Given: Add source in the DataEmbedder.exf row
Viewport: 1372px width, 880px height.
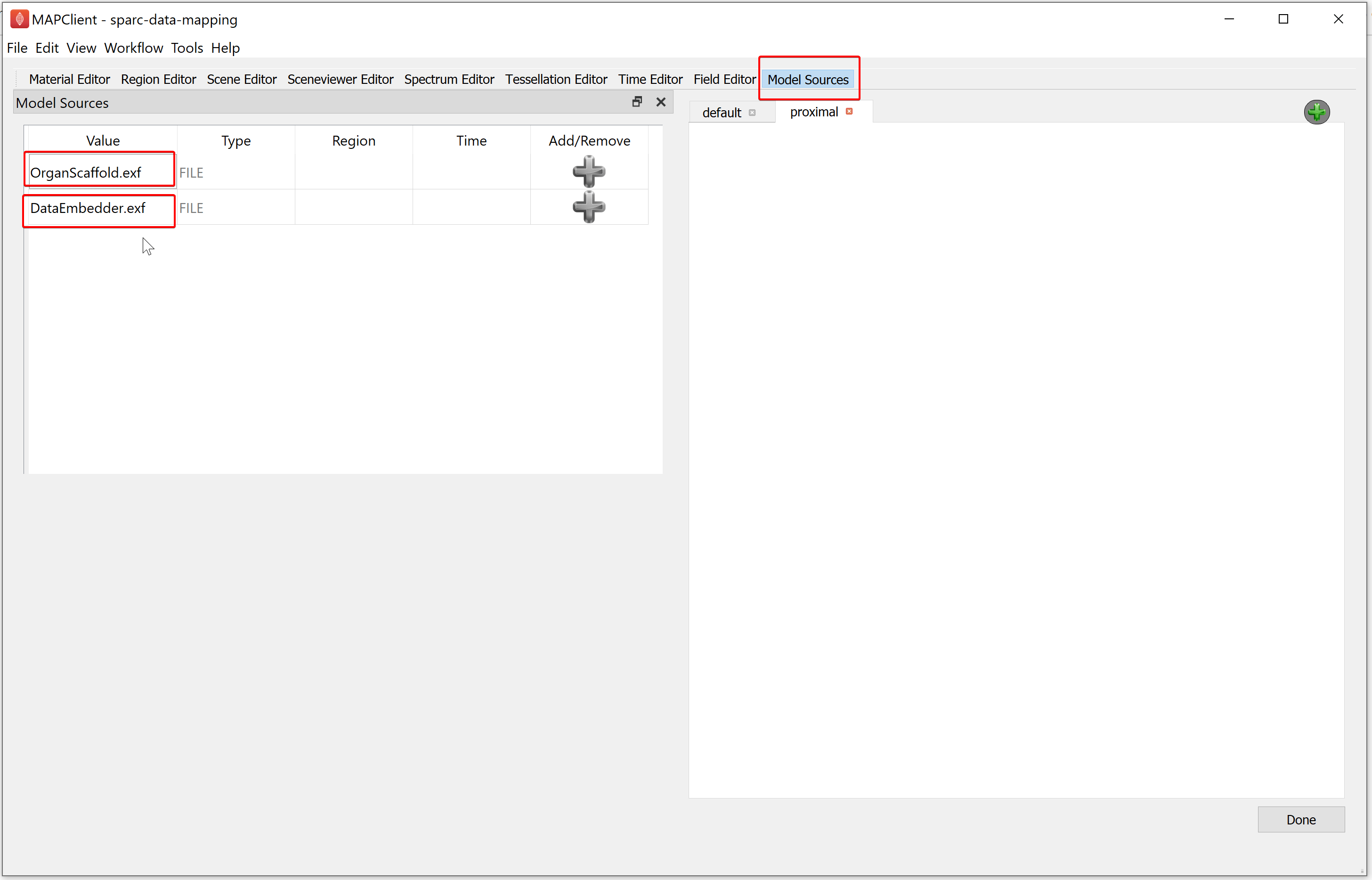Looking at the screenshot, I should pos(589,207).
